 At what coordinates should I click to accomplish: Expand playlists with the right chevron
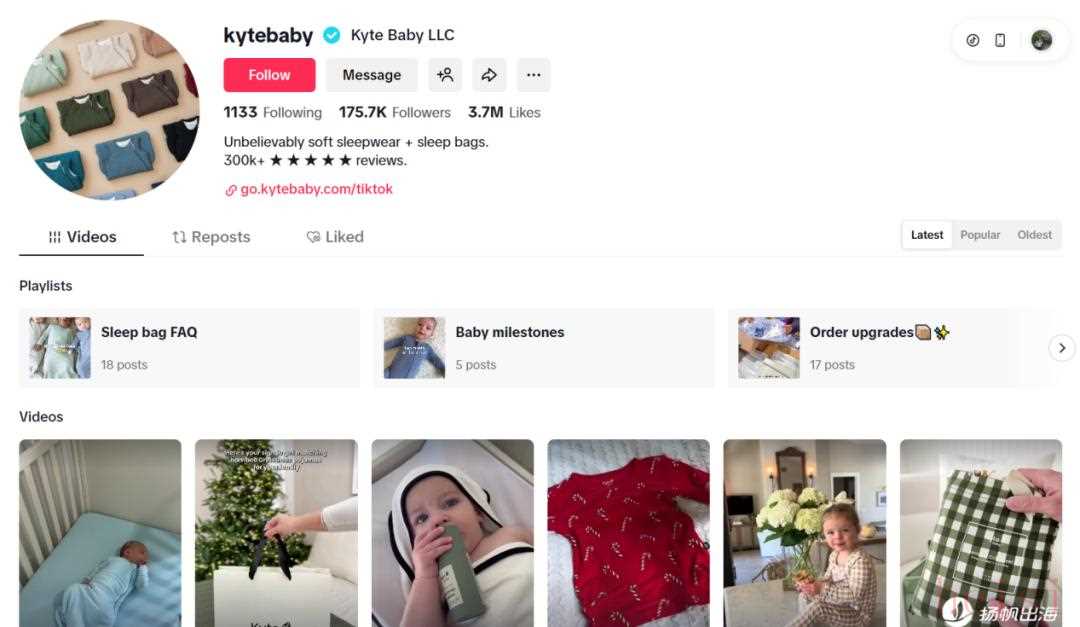tap(1062, 348)
